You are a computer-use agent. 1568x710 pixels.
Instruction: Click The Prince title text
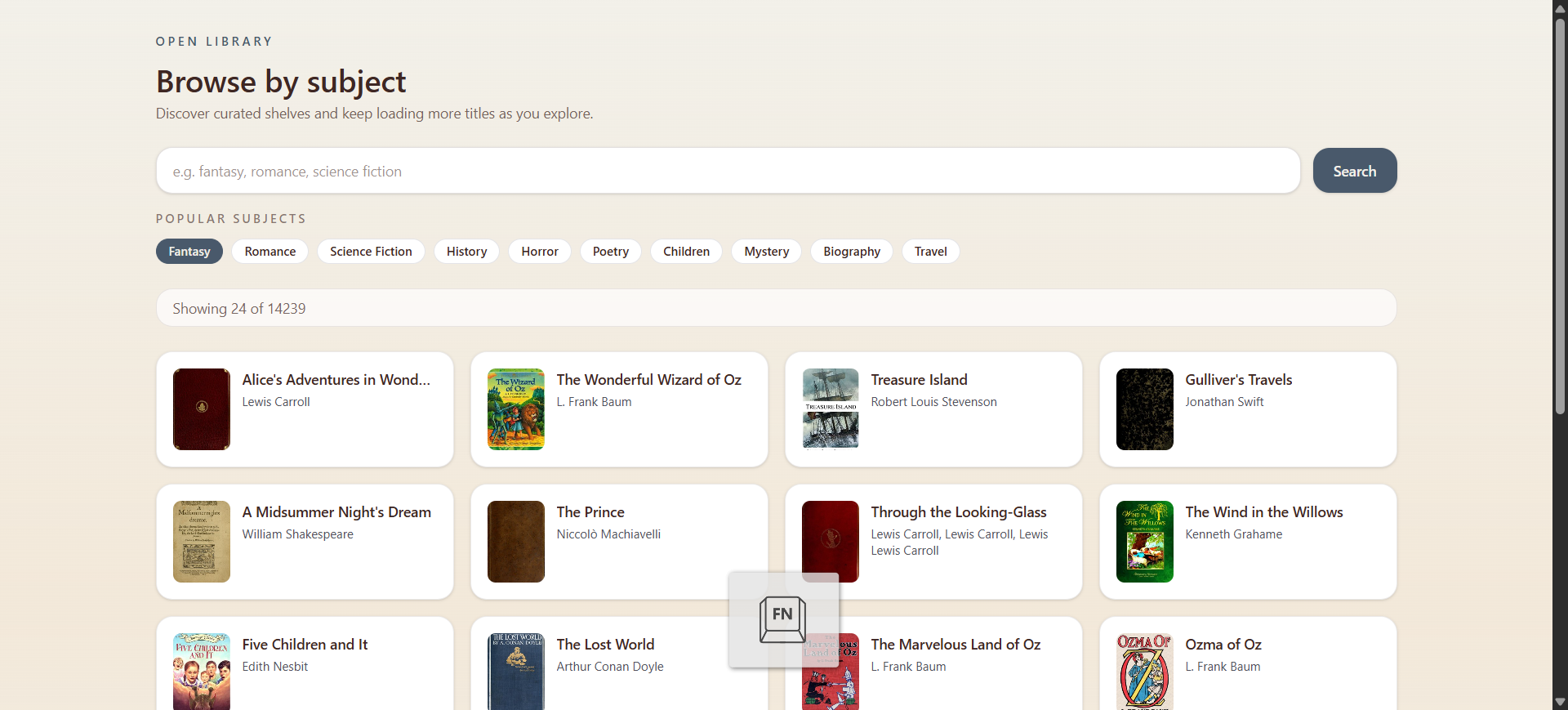point(590,512)
